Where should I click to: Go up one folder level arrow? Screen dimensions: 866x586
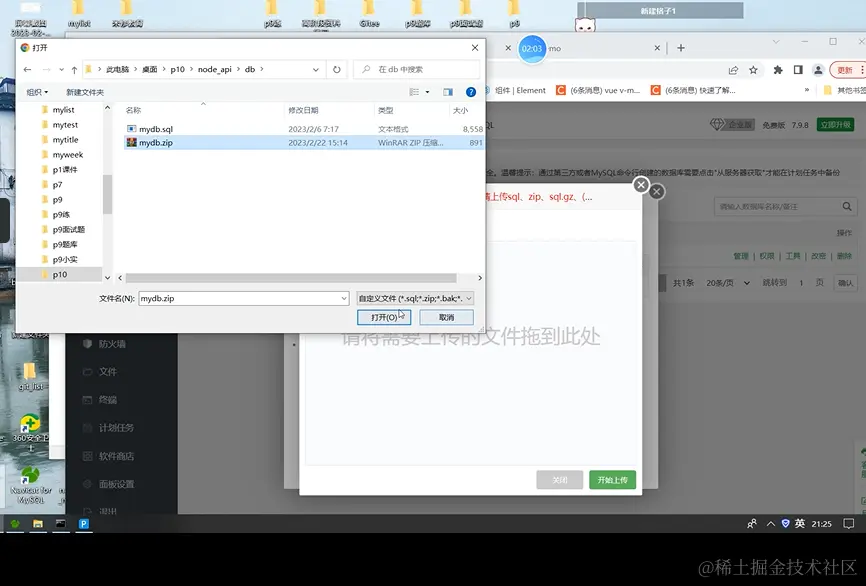[x=74, y=70]
